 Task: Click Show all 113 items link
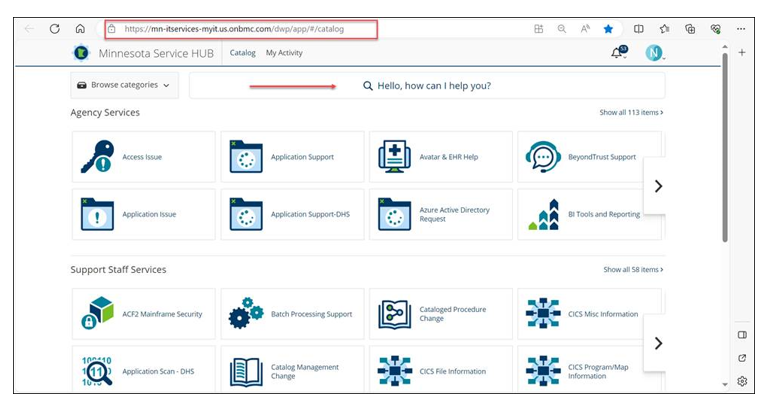(631, 113)
